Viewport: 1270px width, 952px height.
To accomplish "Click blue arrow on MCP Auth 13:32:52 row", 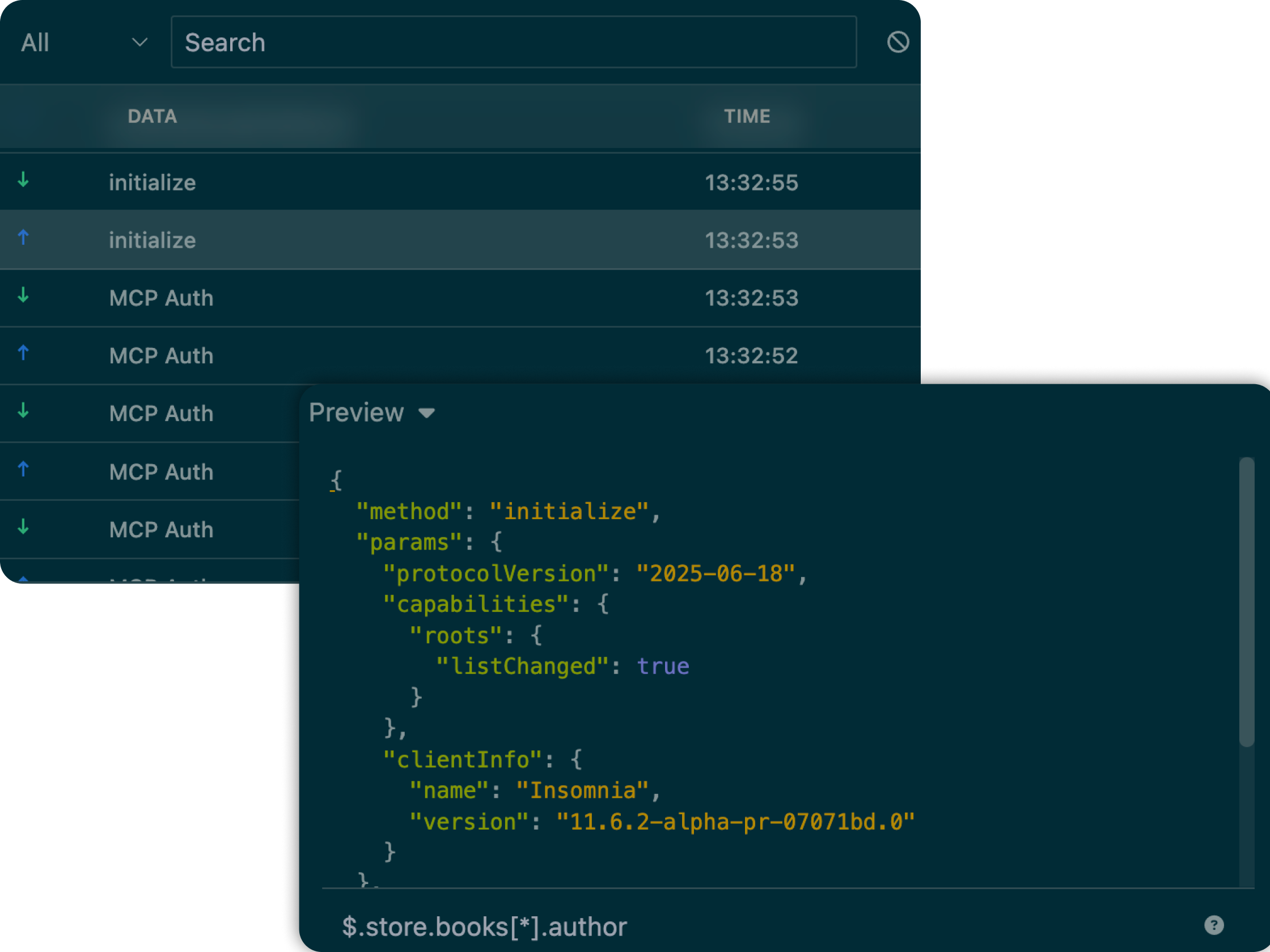I will 24,353.
